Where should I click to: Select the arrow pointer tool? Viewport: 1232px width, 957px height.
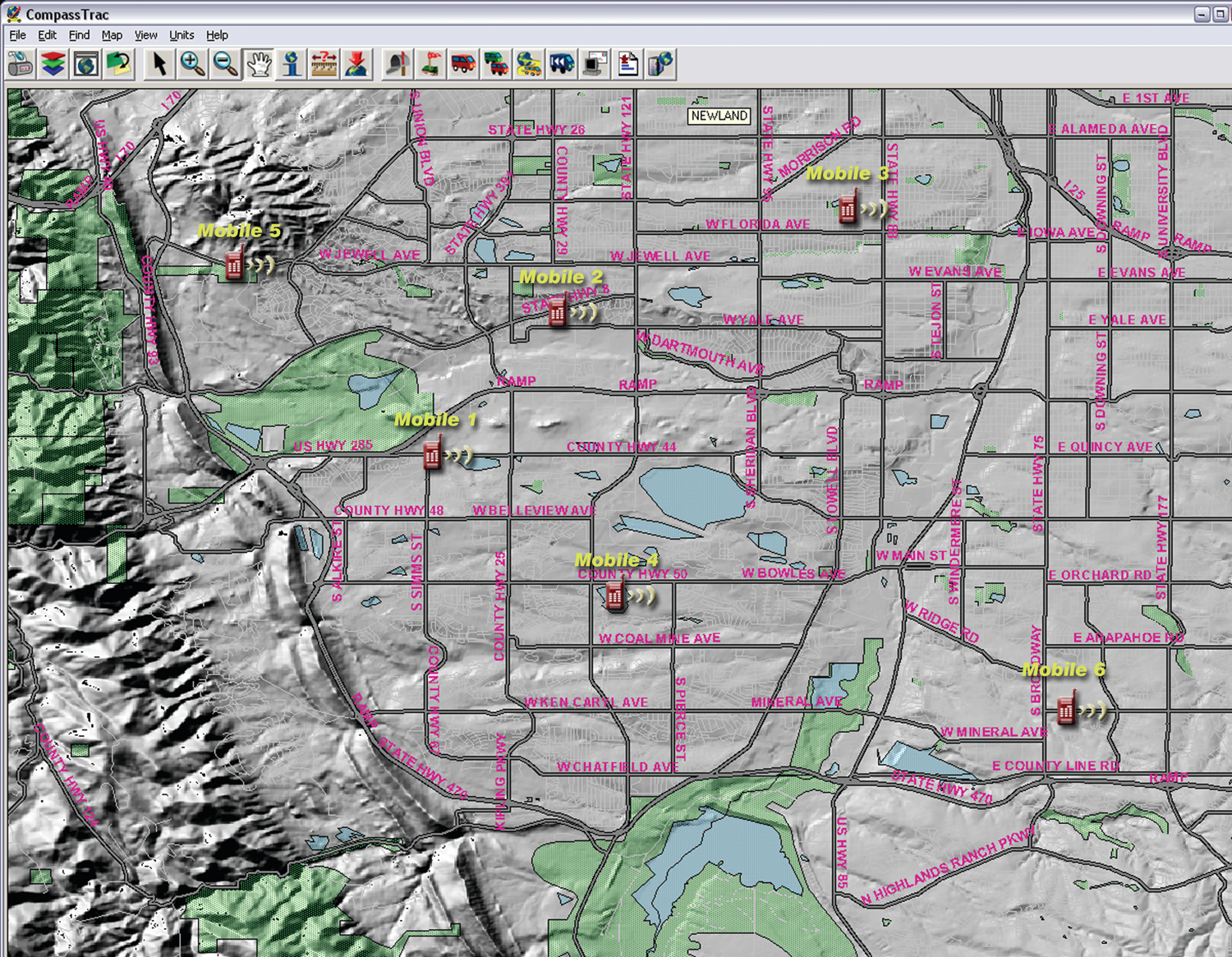[159, 64]
